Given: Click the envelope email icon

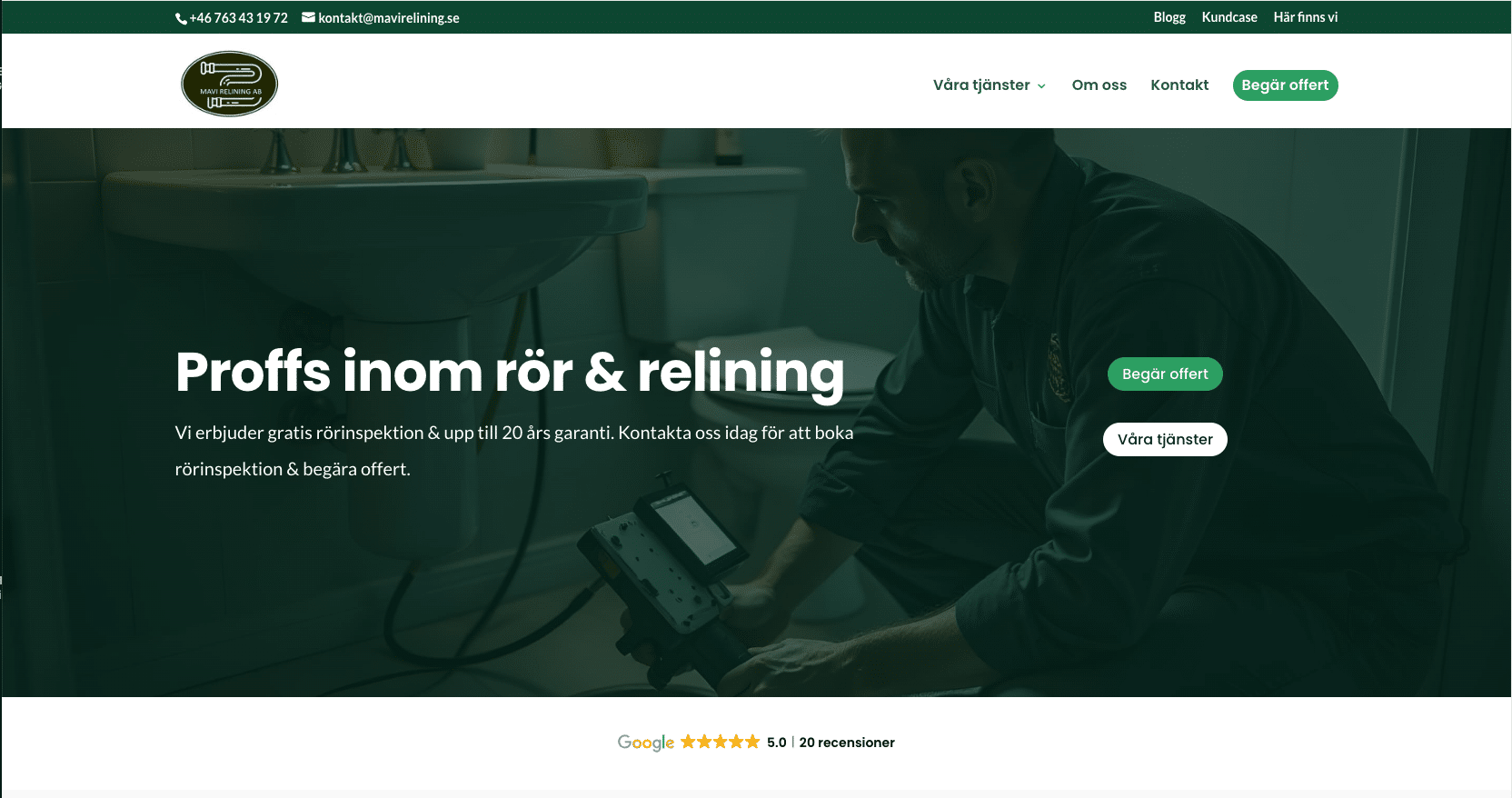Looking at the screenshot, I should click(308, 17).
